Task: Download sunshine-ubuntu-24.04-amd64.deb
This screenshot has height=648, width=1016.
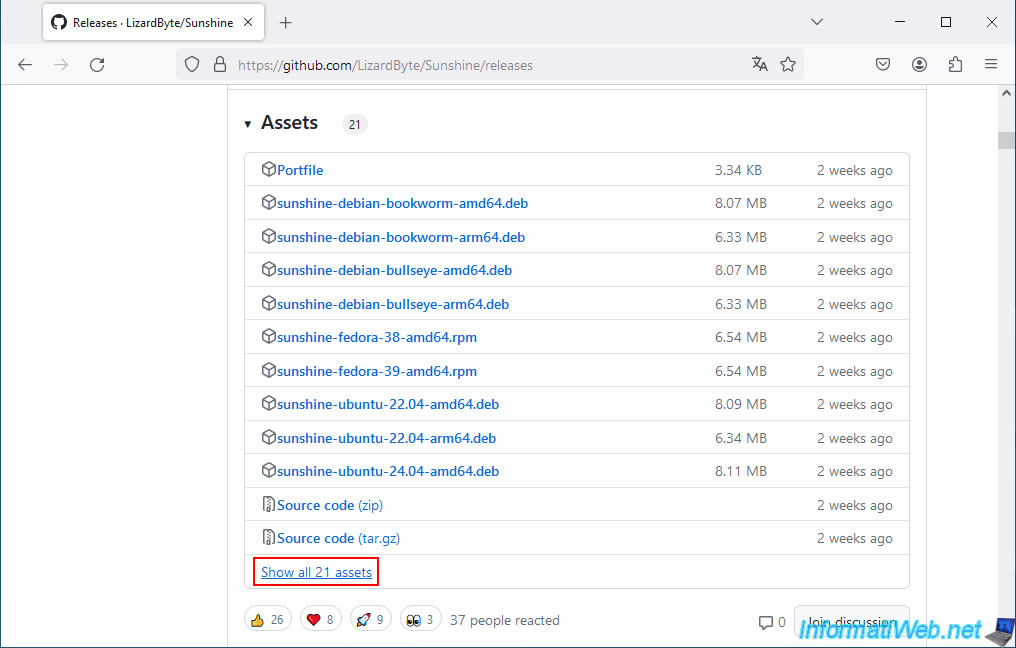Action: click(x=387, y=471)
